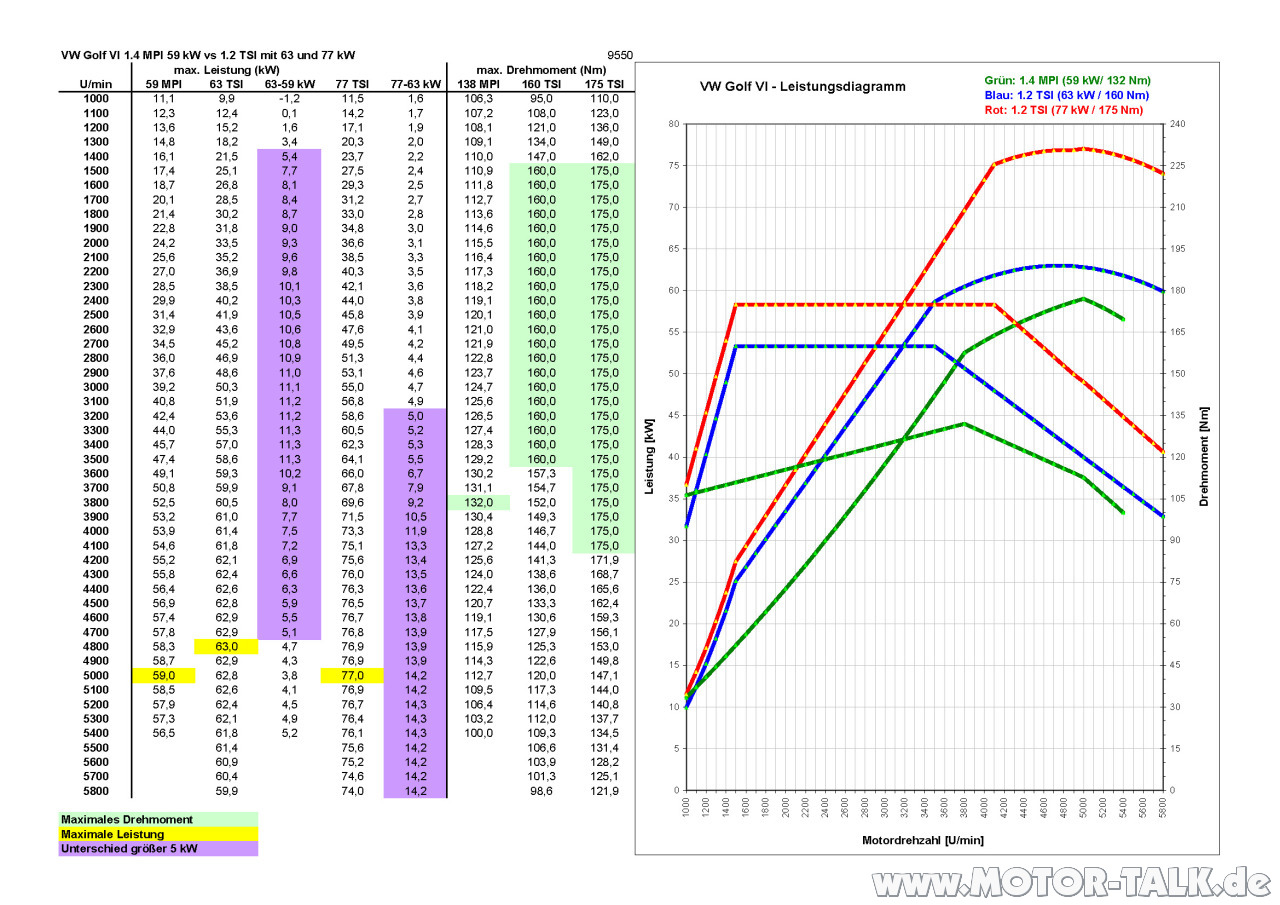This screenshot has width=1280, height=905.
Task: Click the 106,3 torque cell in row 1000
Action: point(479,98)
